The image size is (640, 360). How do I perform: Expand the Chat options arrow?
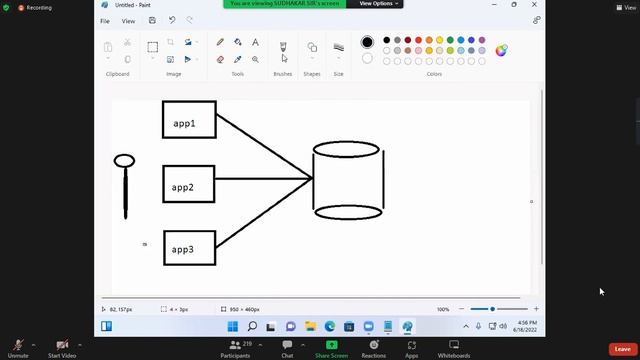click(303, 345)
